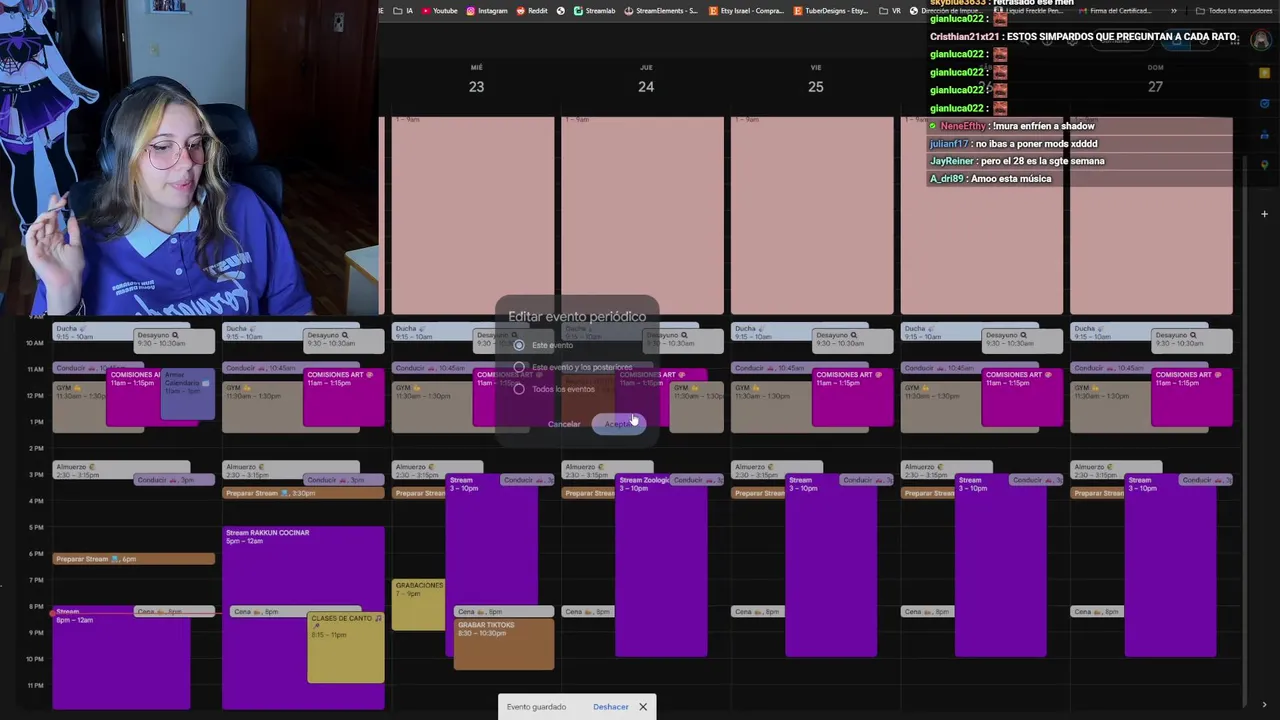Open the 'GRABAR TIKTOKS' event
The width and height of the screenshot is (1280, 720).
pos(504,644)
